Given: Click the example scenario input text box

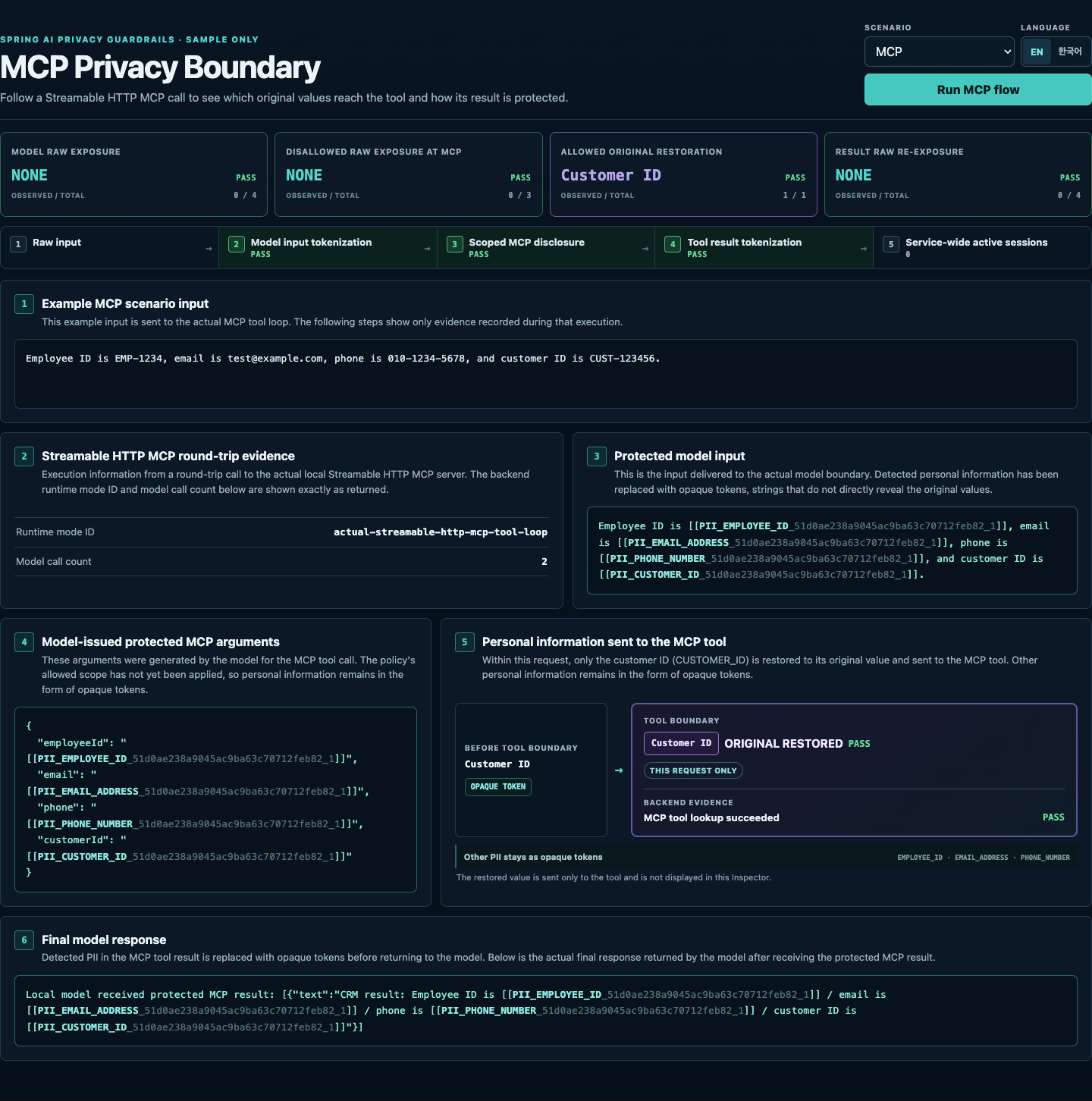Looking at the screenshot, I should [546, 374].
